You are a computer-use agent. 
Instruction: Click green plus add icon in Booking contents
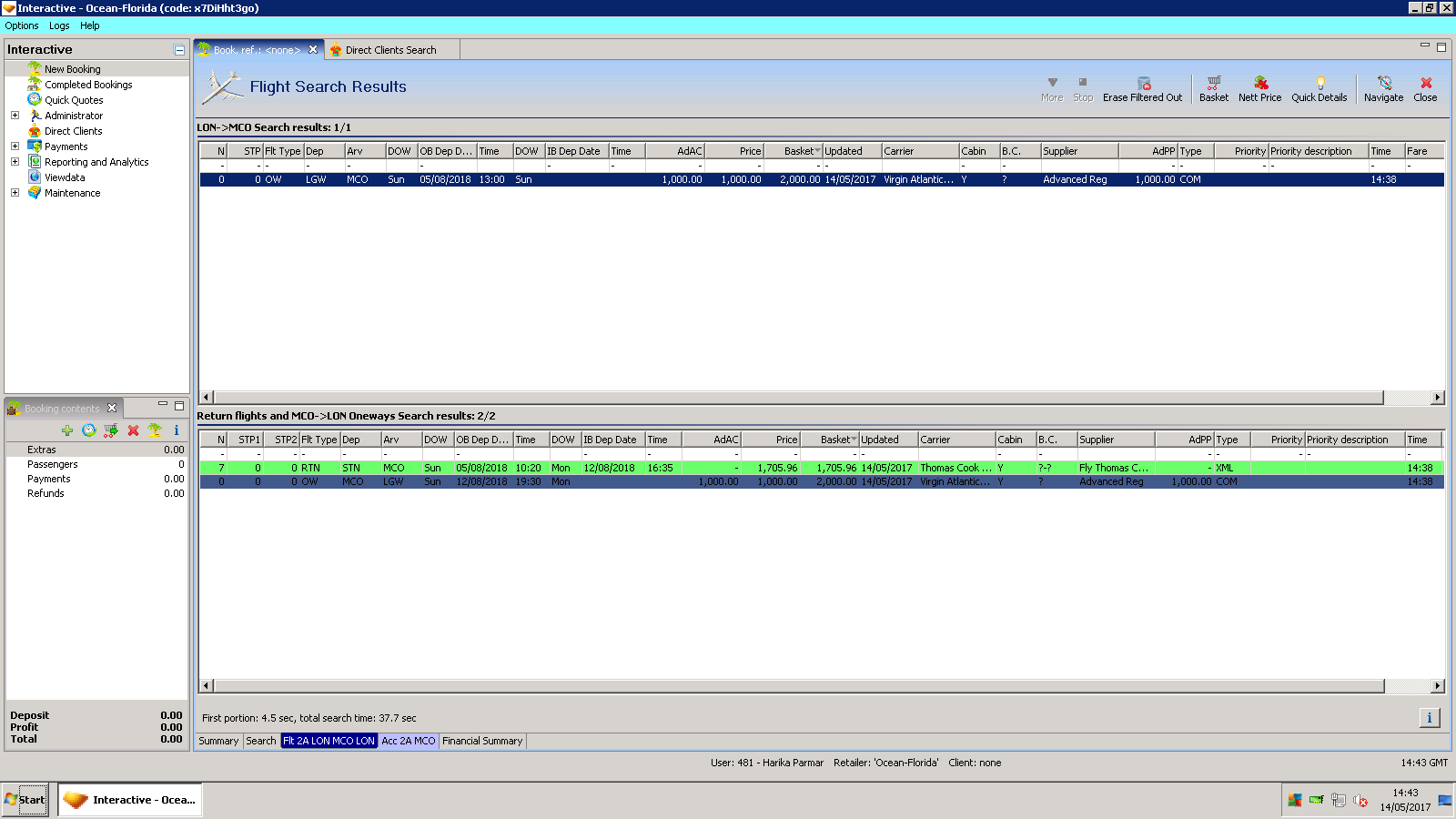click(x=67, y=430)
